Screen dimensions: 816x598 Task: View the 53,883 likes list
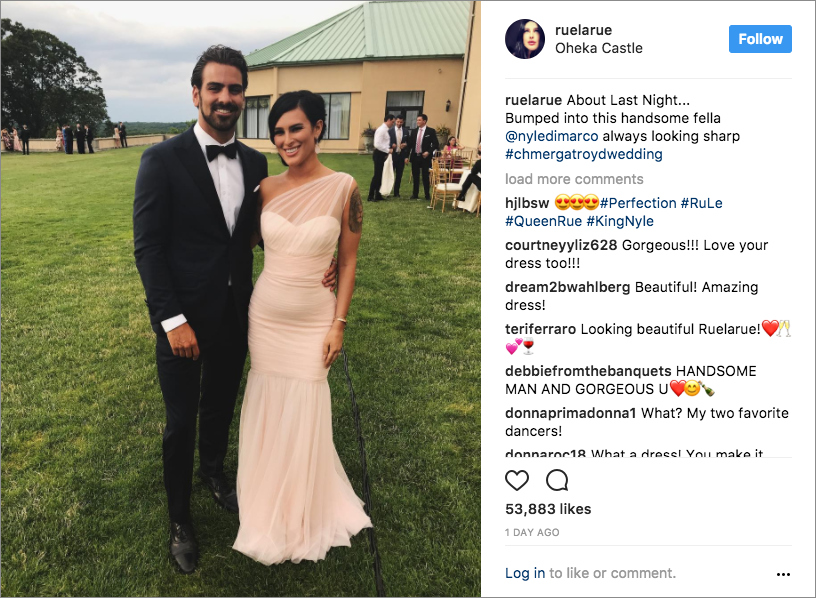click(548, 509)
